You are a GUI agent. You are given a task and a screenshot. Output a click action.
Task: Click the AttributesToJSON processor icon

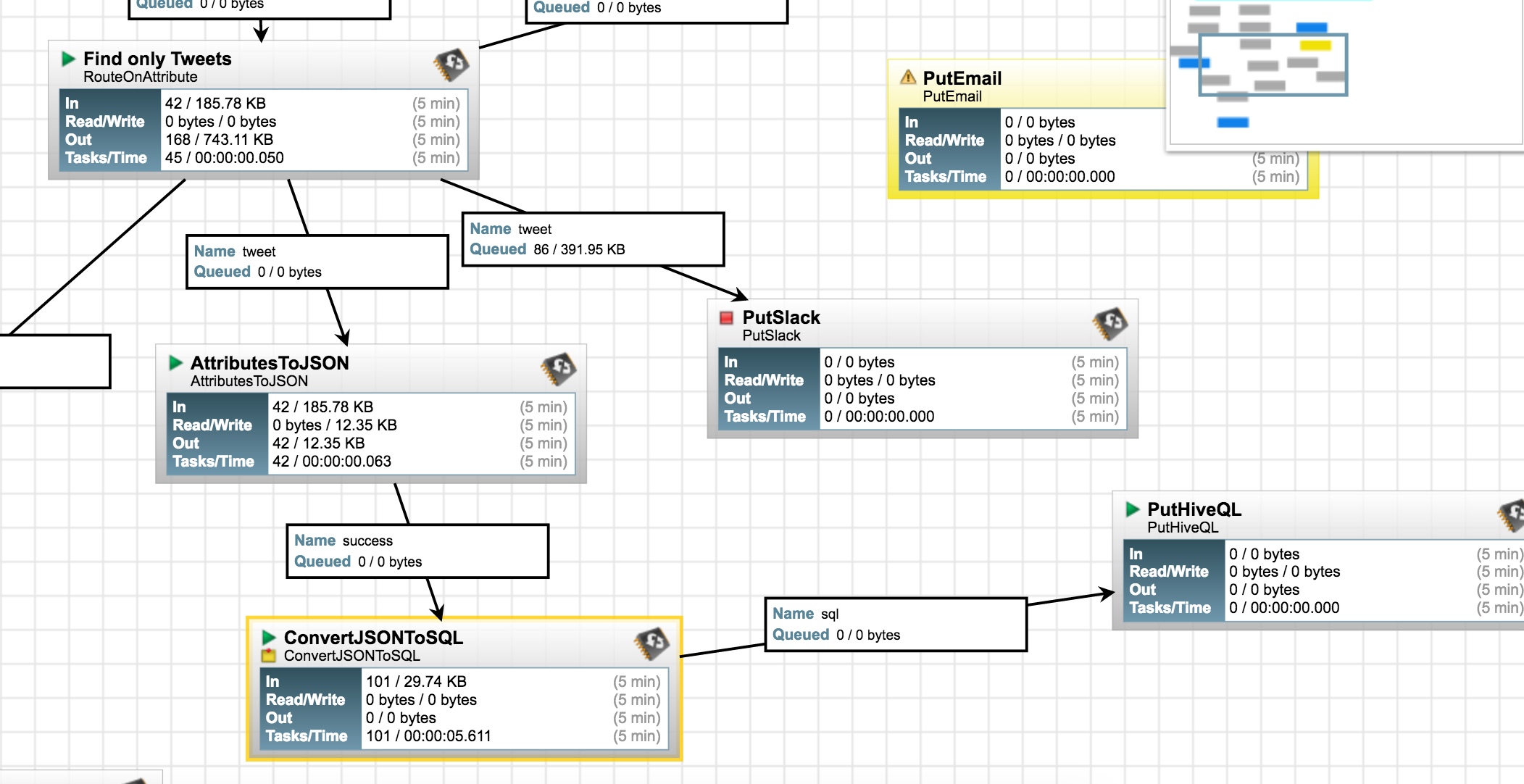point(558,369)
